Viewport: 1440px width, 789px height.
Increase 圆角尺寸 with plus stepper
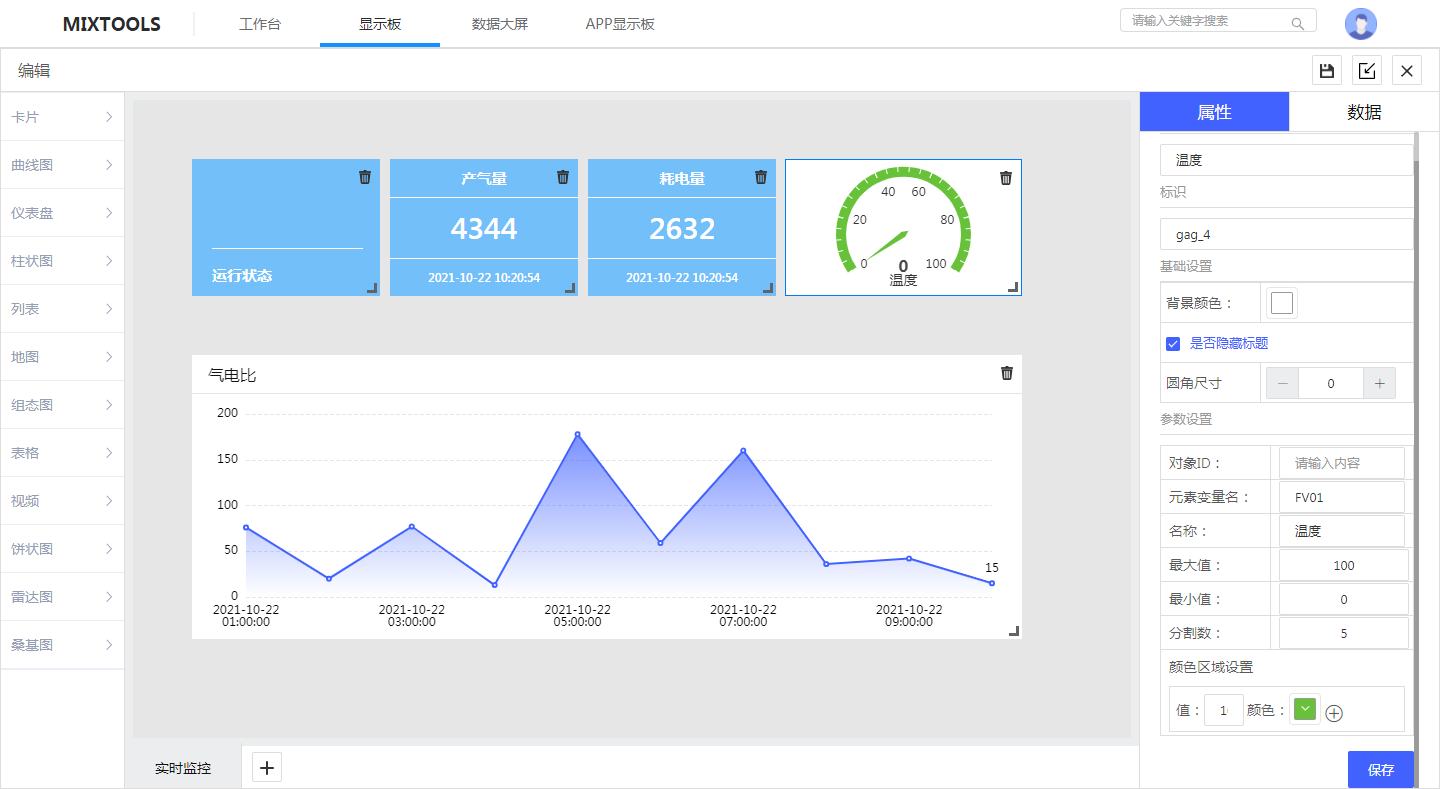pyautogui.click(x=1379, y=383)
